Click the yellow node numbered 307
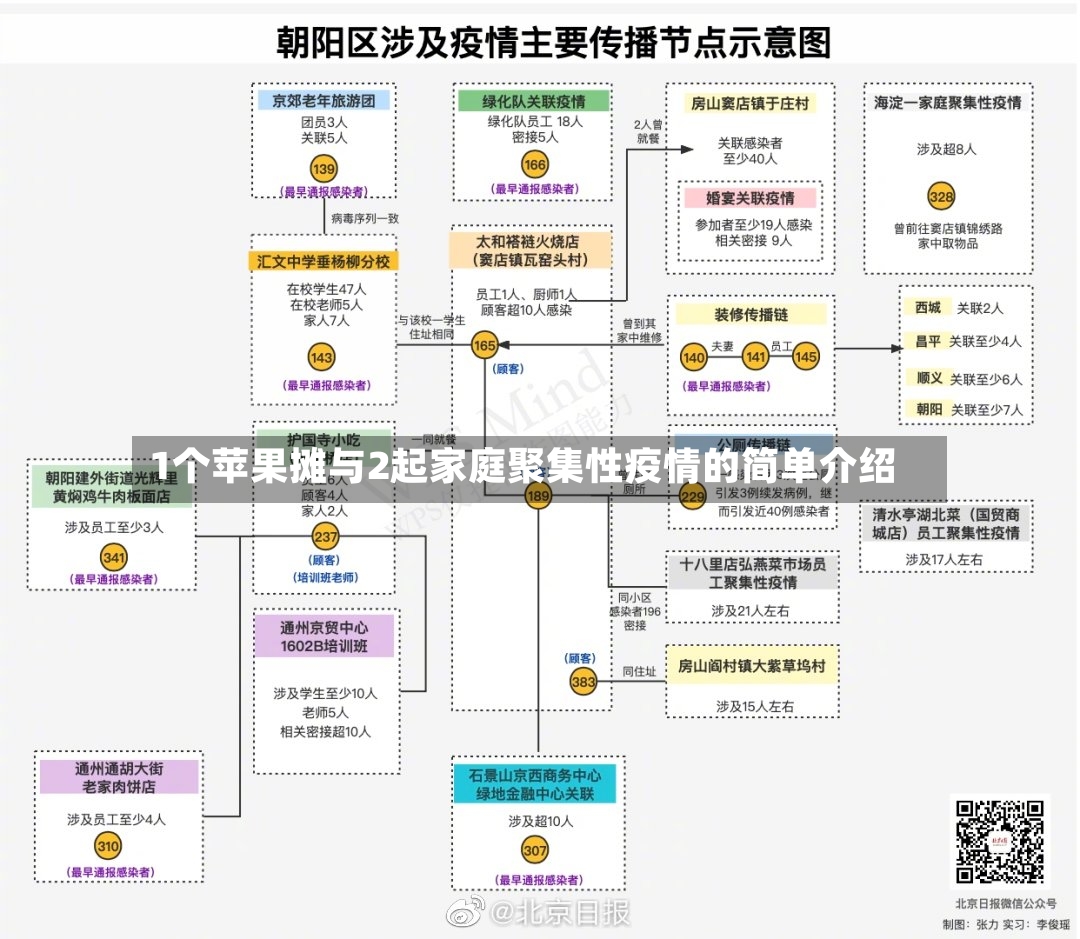Viewport: 1080px width, 939px height. pos(534,850)
